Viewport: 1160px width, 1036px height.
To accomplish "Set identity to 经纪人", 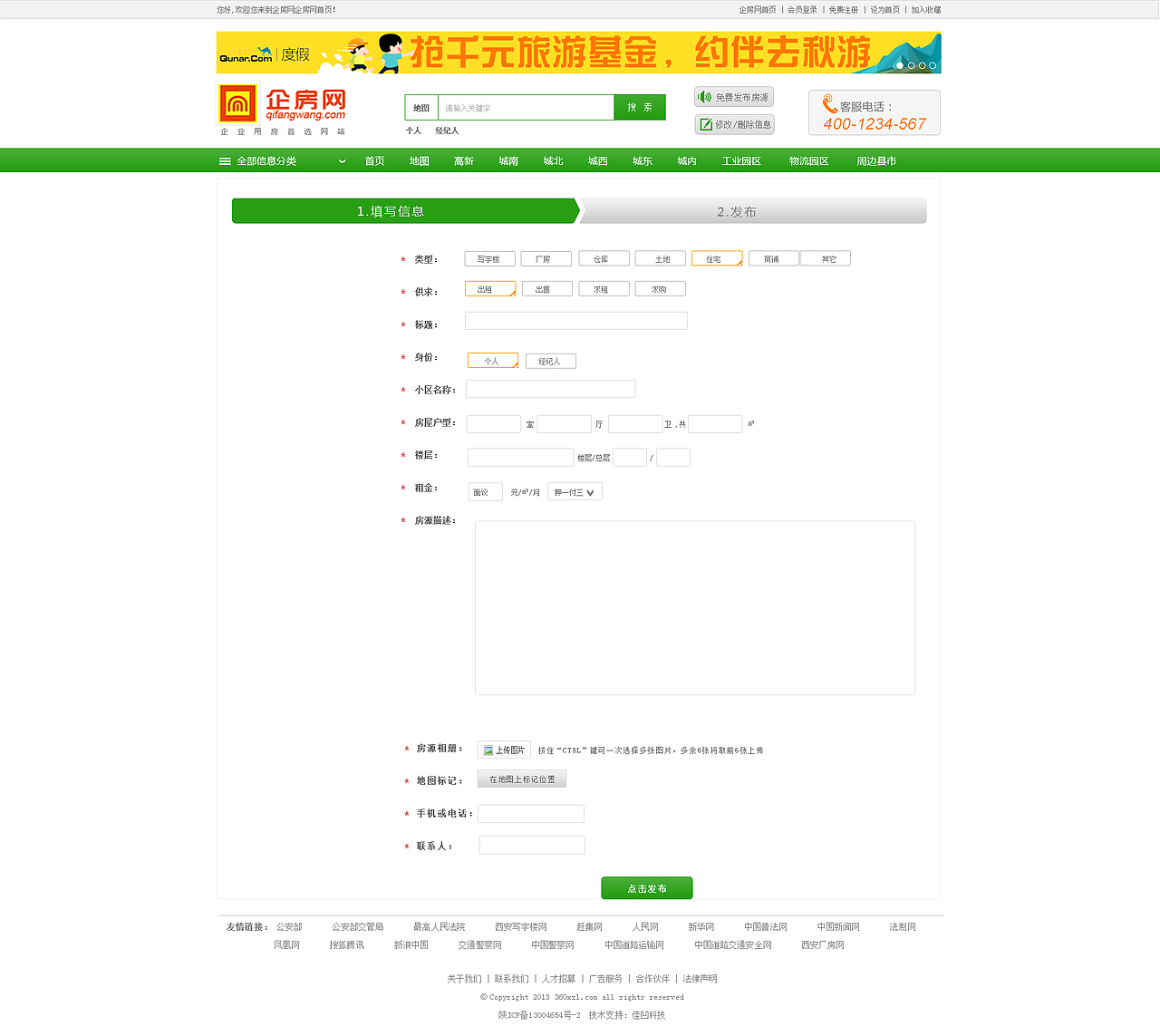I will (551, 361).
